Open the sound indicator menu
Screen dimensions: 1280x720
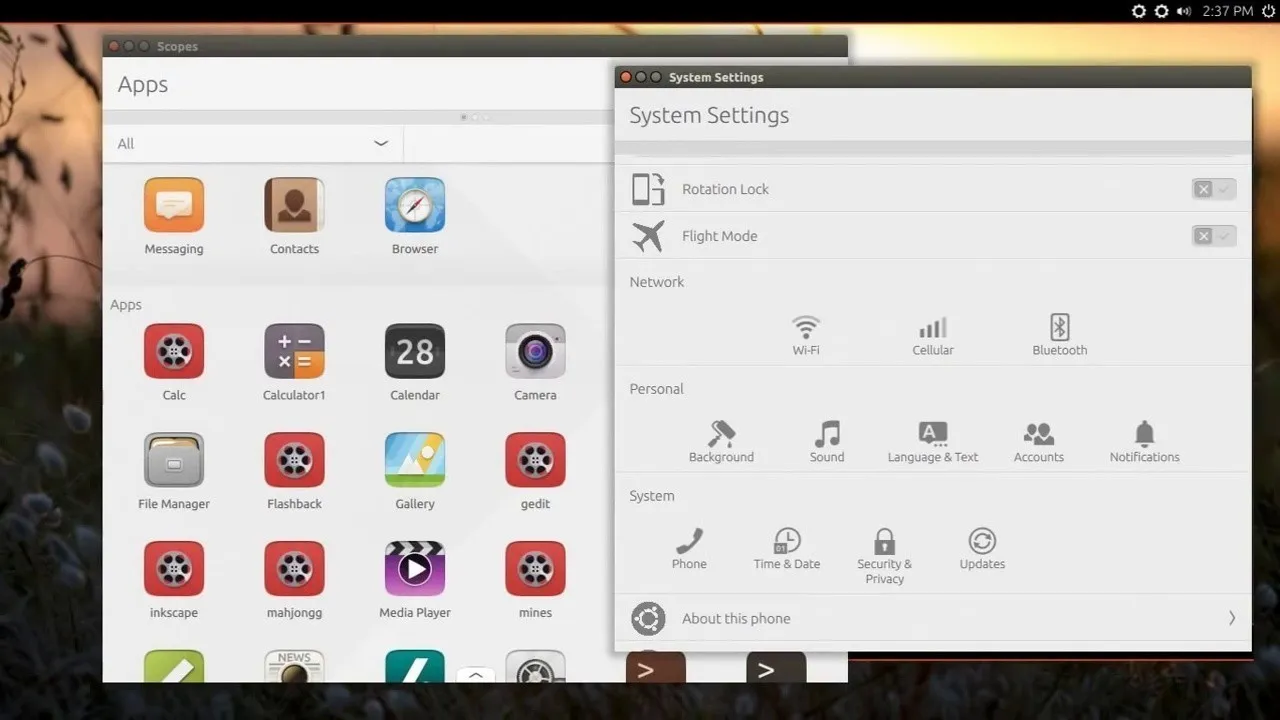(x=1183, y=11)
